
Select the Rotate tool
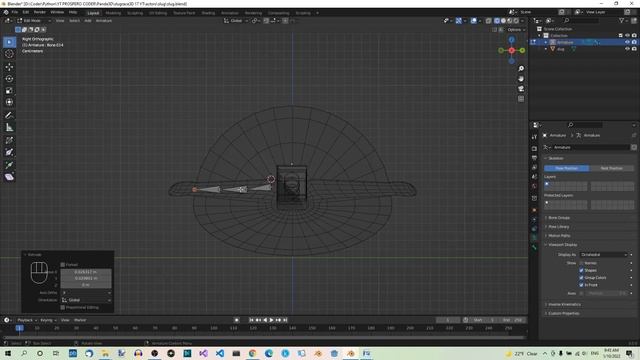pos(9,79)
